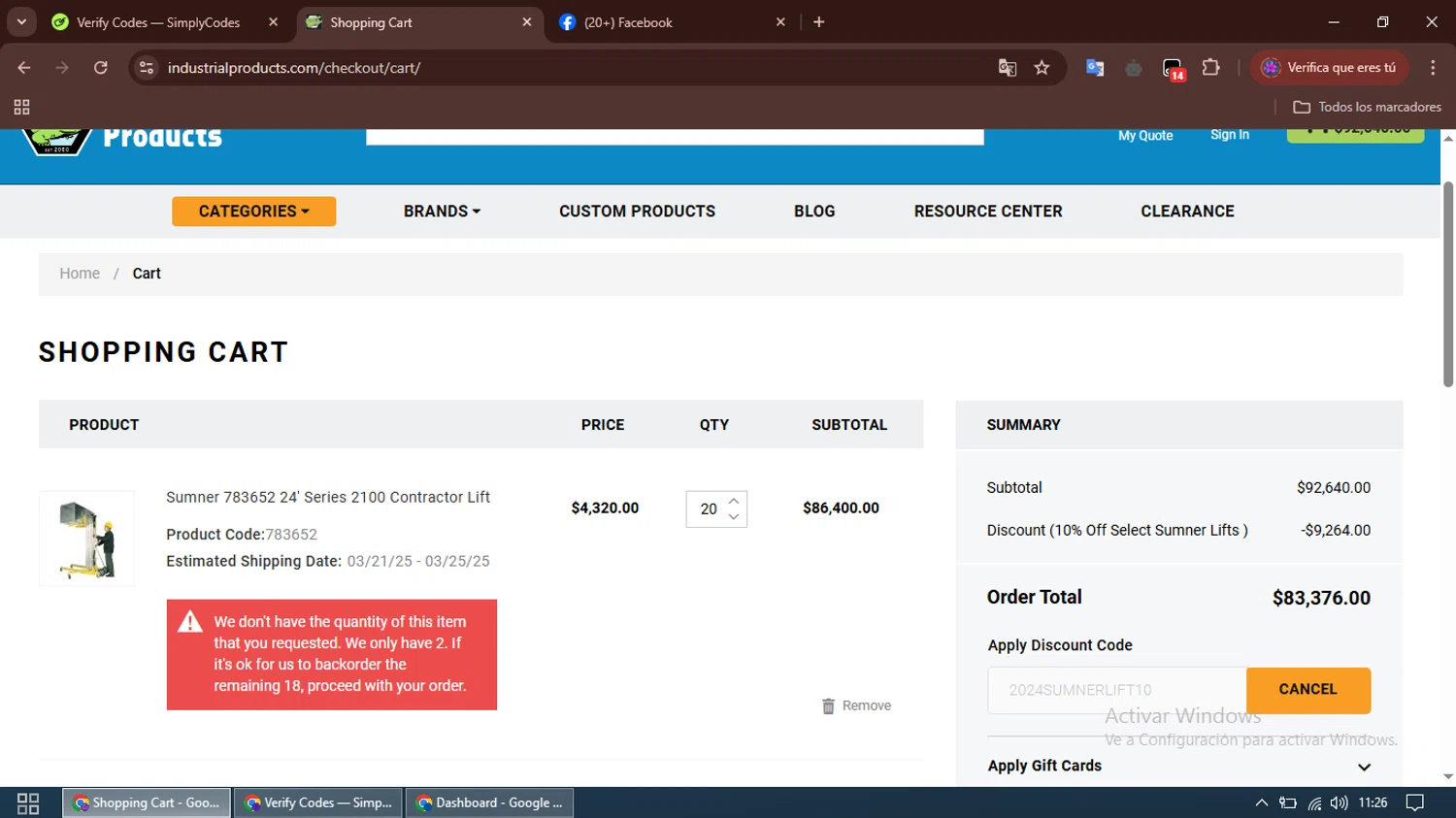Viewport: 1456px width, 818px height.
Task: Open the extension with red 14 badge
Action: tap(1174, 69)
